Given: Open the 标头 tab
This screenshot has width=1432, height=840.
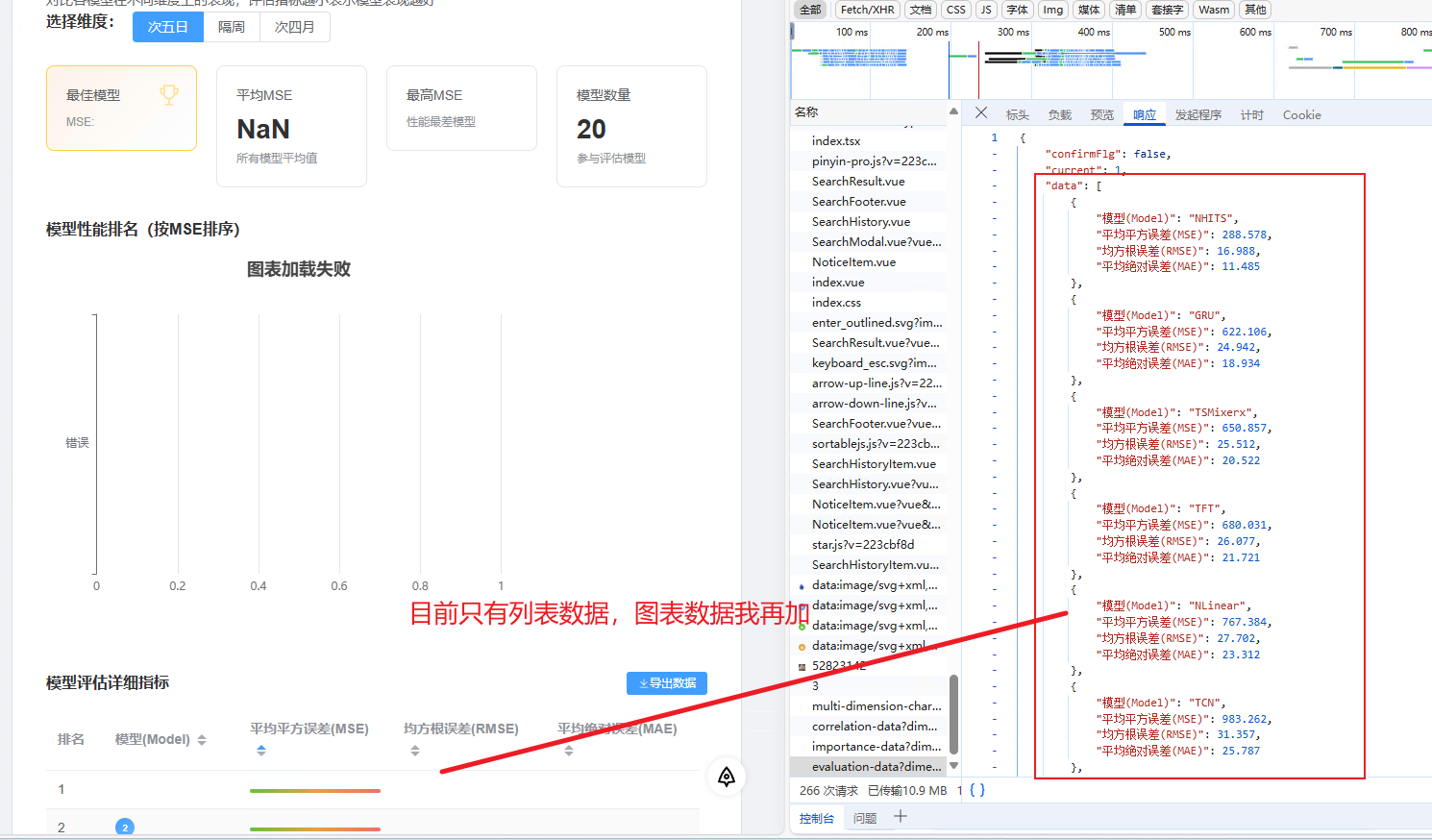Looking at the screenshot, I should [x=1017, y=115].
